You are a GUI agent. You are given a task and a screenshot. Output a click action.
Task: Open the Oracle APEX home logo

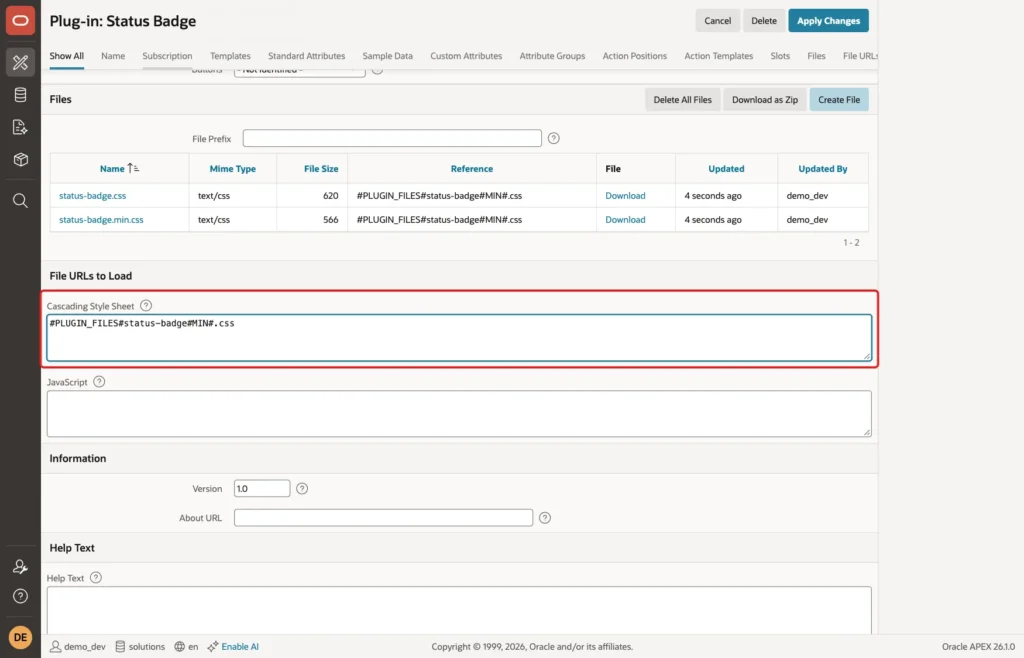20,21
